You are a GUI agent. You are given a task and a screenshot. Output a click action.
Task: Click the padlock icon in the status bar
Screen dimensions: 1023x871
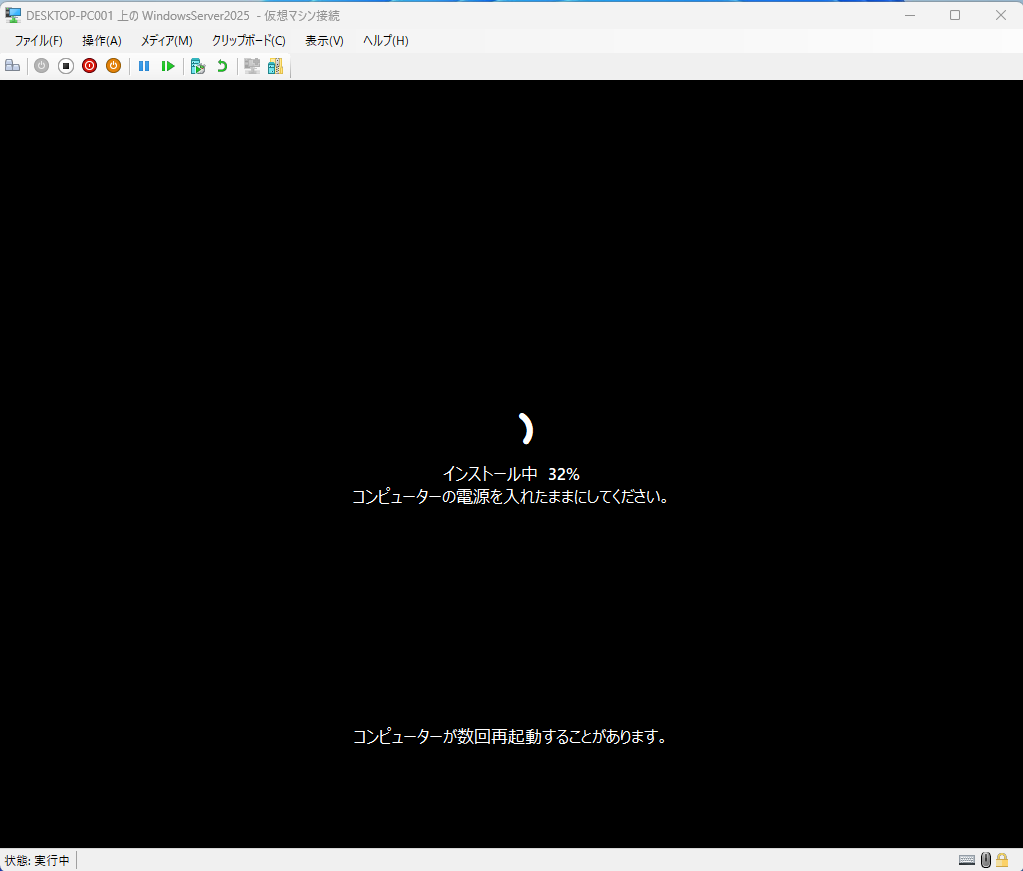(x=1002, y=860)
